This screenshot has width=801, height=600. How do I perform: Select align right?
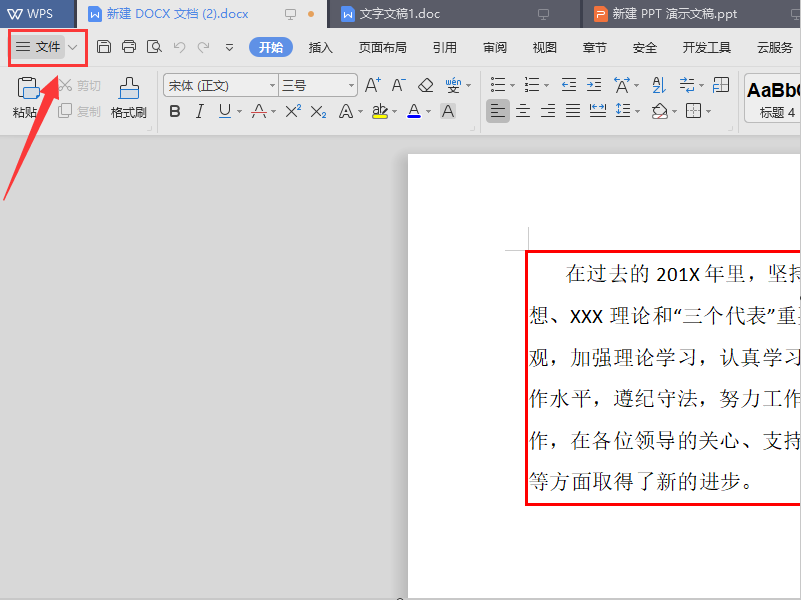point(548,111)
